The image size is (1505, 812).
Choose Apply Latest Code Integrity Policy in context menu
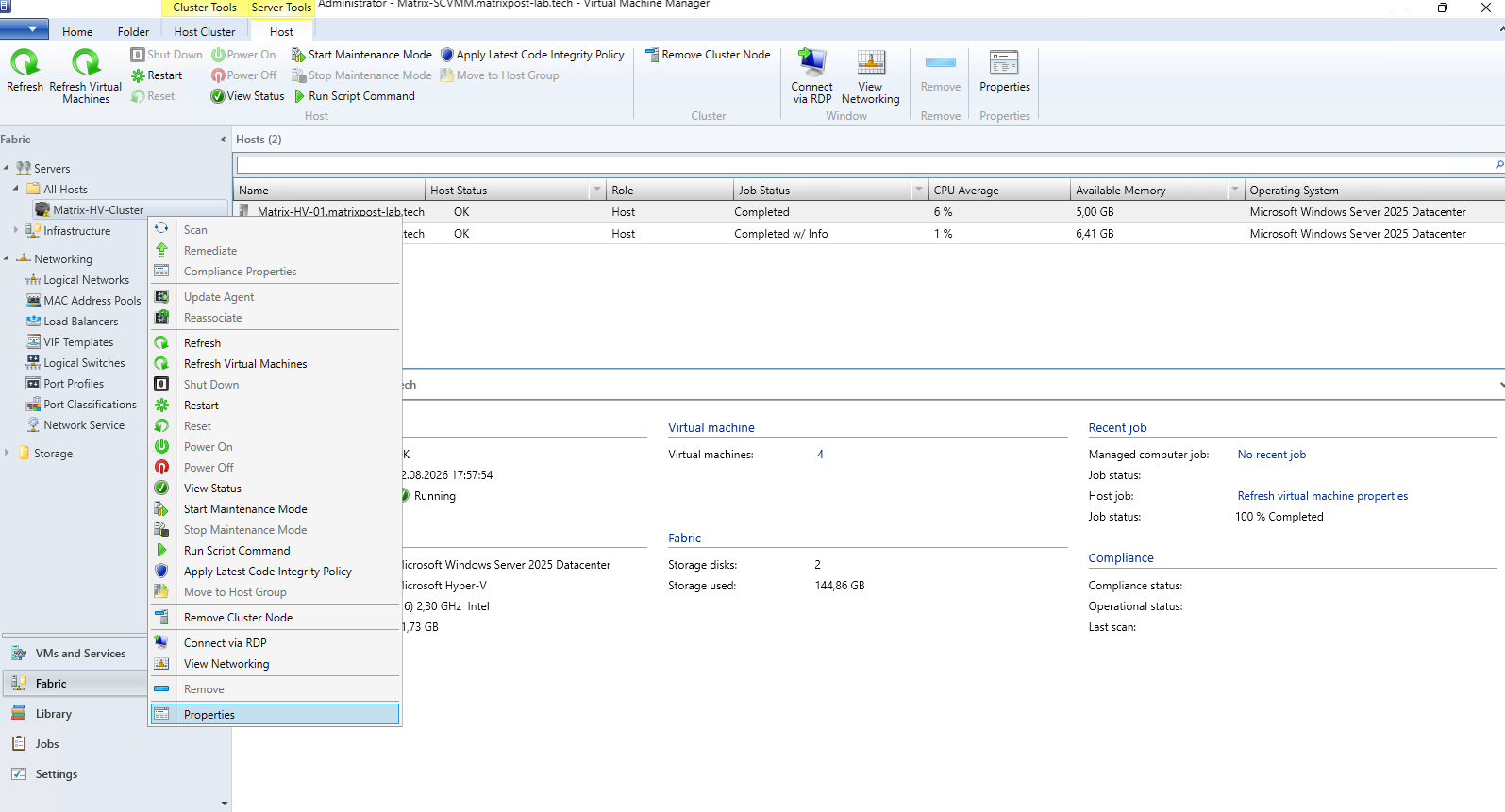coord(276,572)
